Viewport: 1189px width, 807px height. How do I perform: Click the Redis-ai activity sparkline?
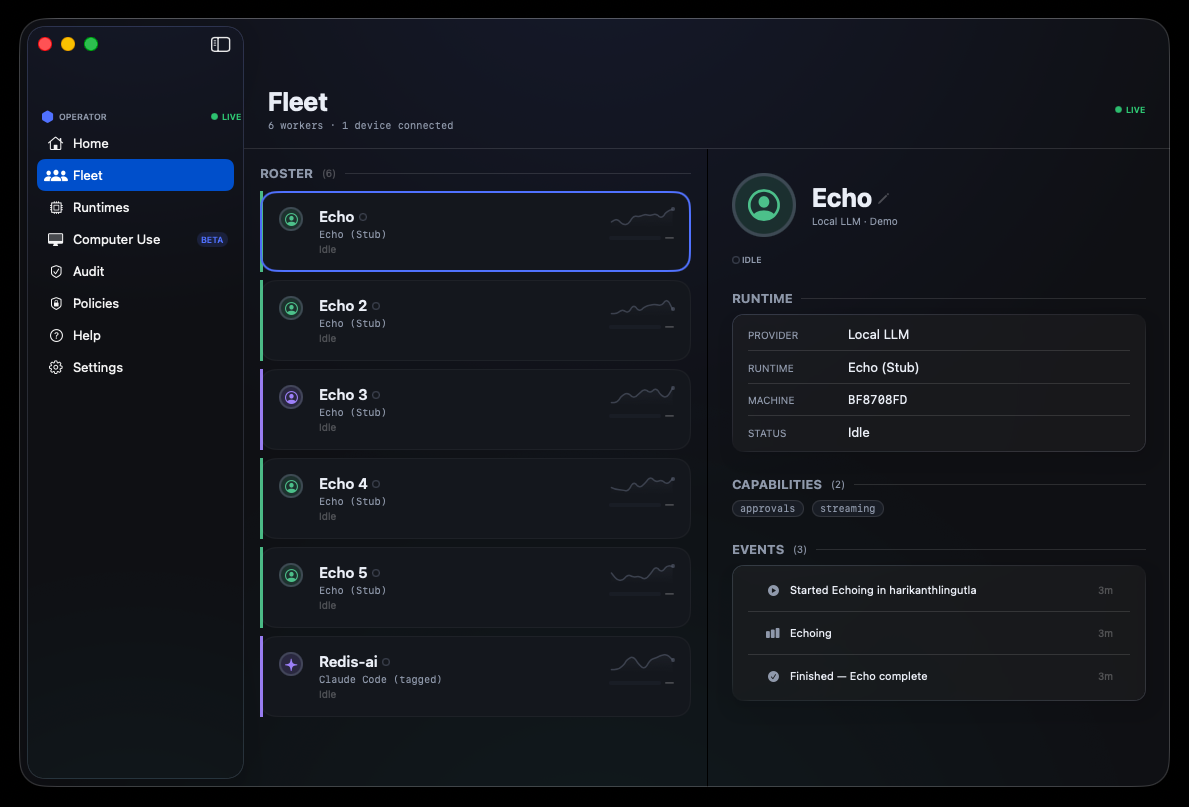642,661
